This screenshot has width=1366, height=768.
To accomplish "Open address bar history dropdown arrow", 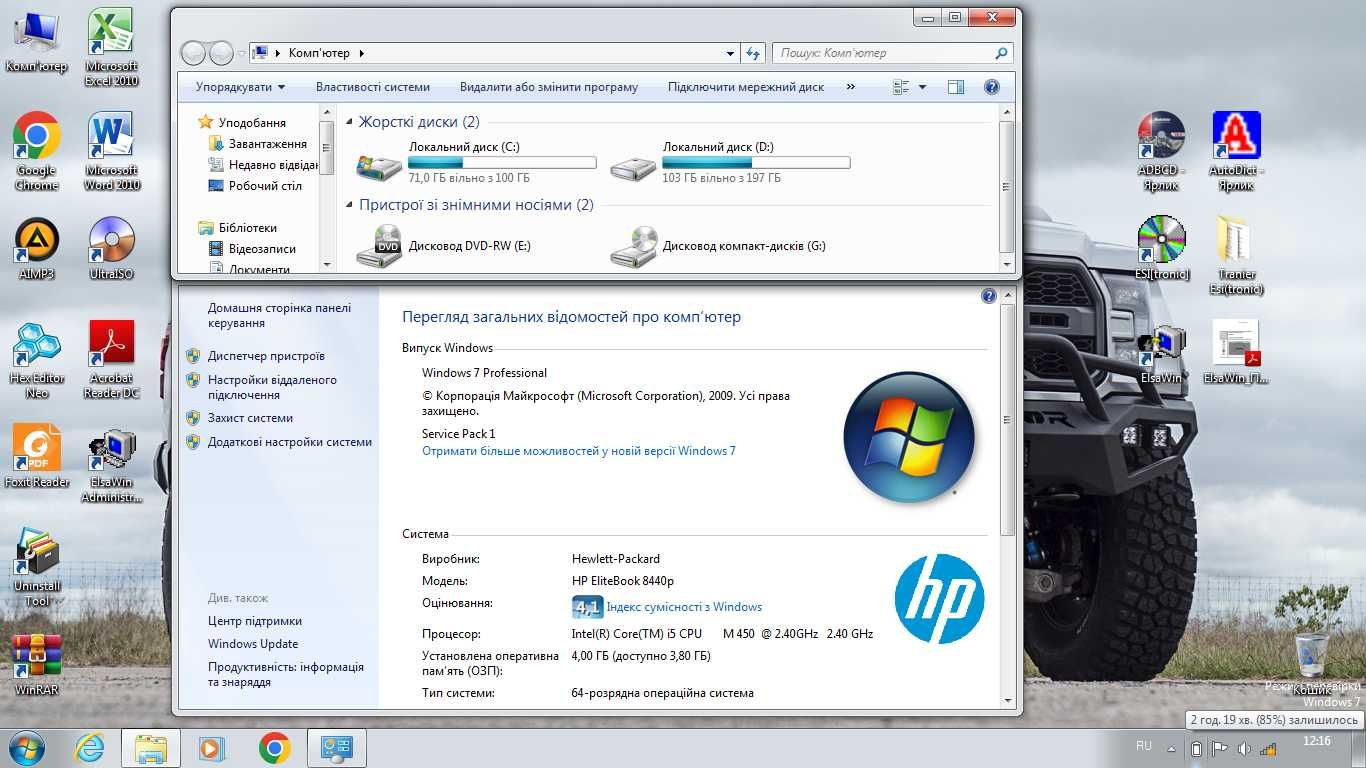I will [x=730, y=53].
